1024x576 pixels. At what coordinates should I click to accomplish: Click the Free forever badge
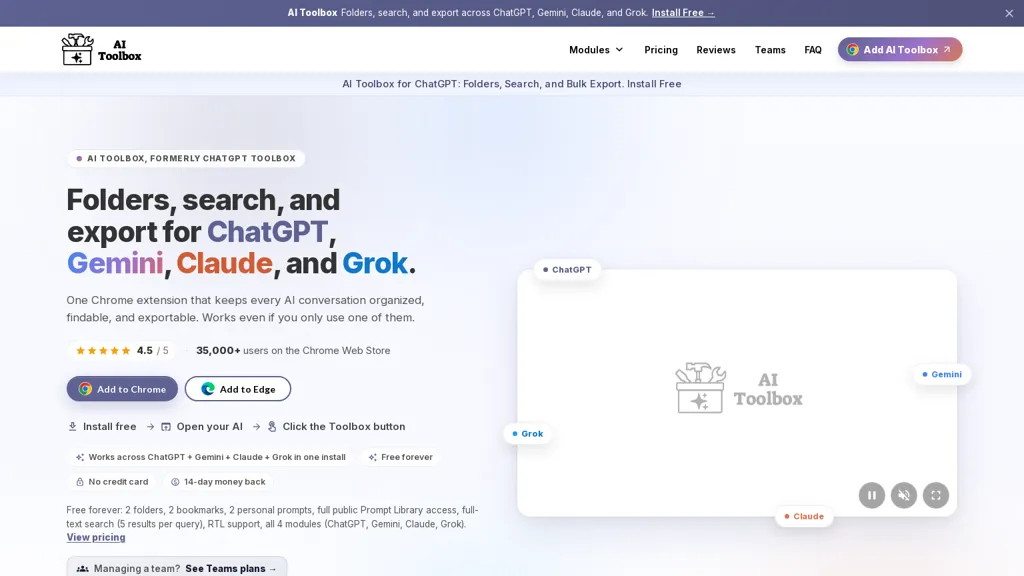click(400, 457)
